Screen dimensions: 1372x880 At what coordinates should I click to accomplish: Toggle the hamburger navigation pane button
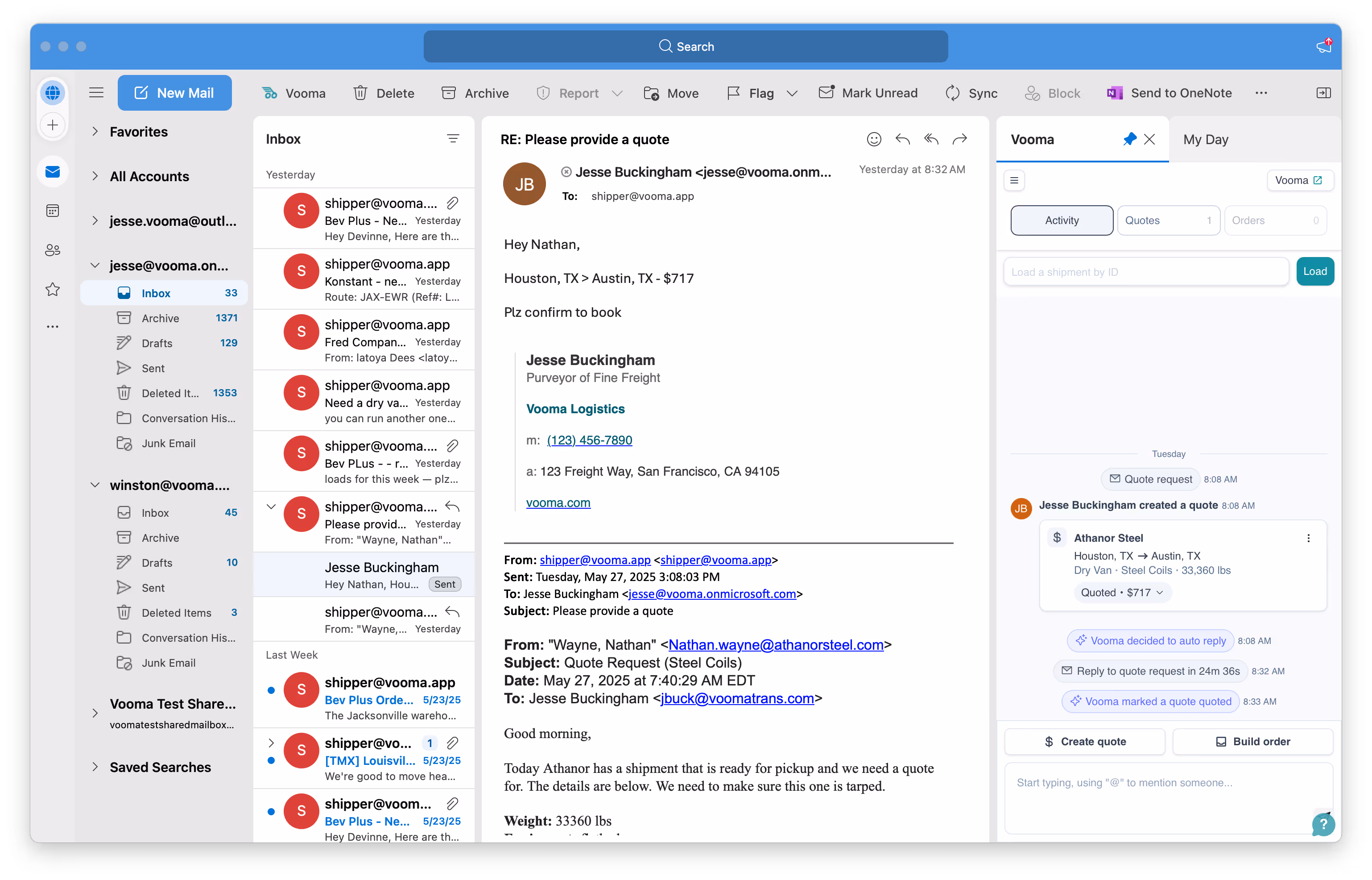tap(96, 92)
